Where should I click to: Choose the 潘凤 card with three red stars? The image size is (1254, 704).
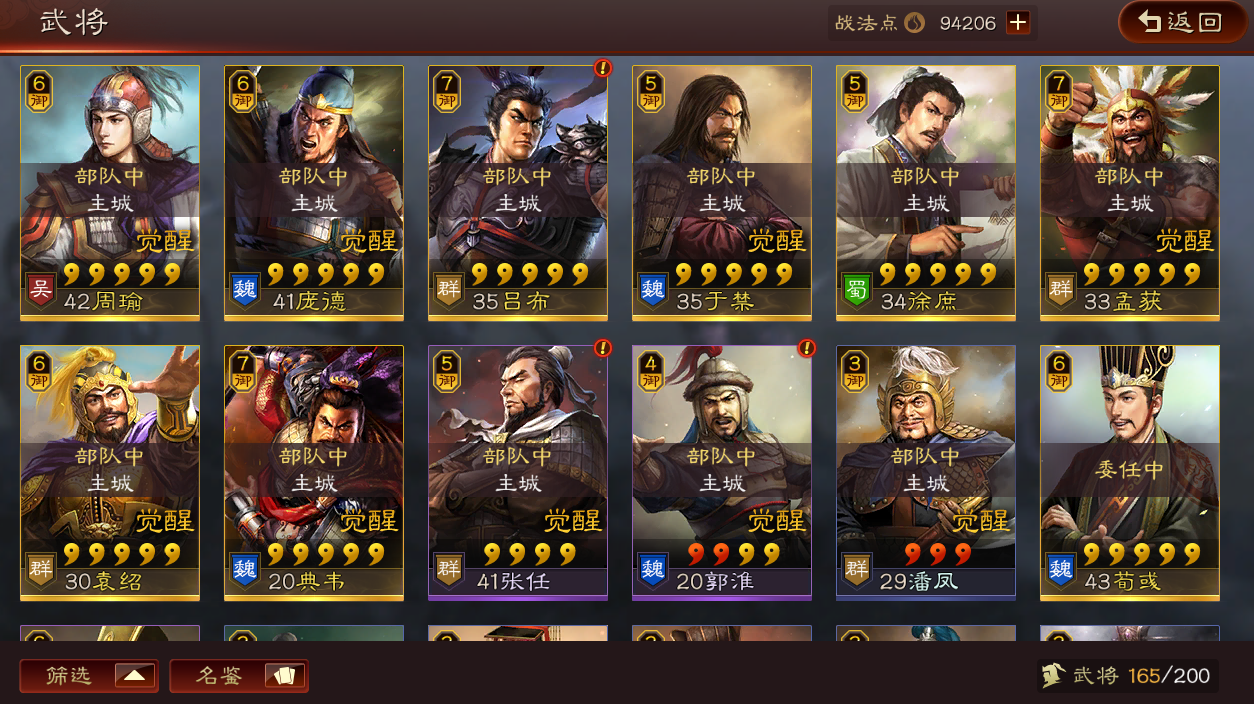926,473
